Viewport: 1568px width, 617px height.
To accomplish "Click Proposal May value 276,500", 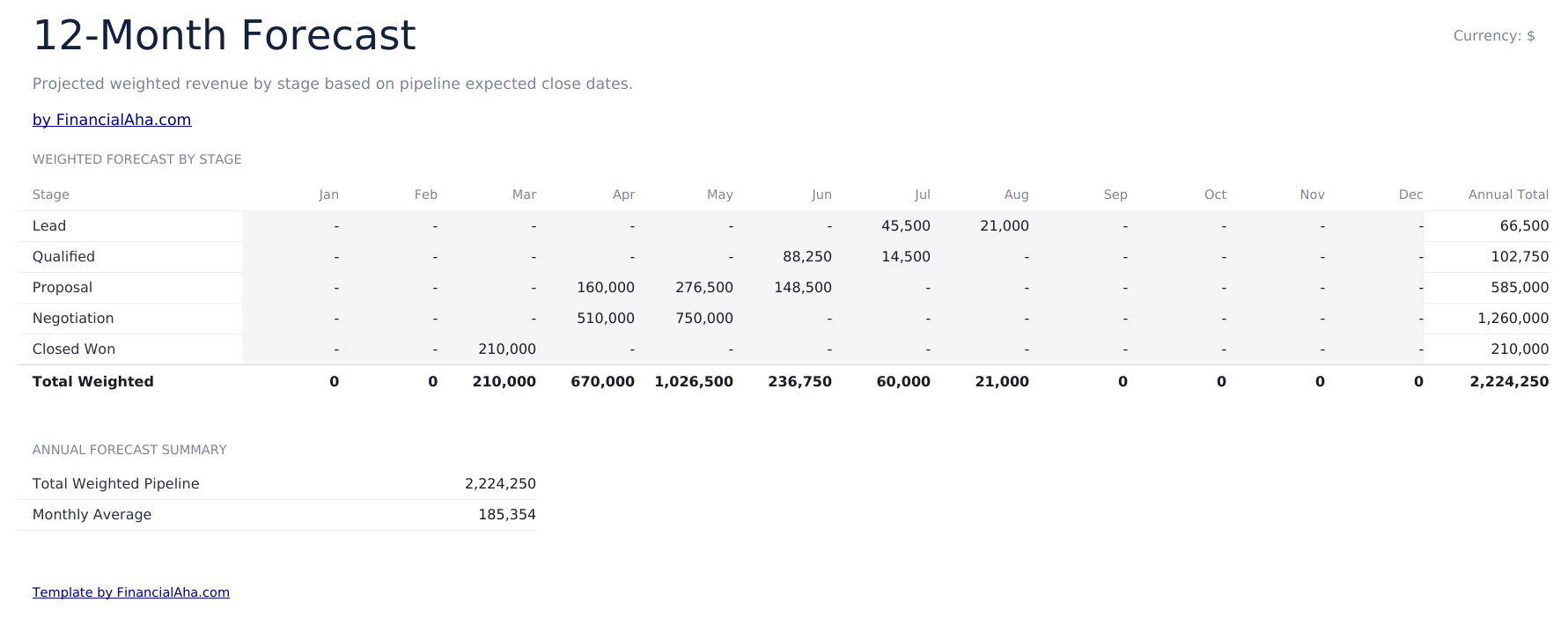I will click(704, 288).
